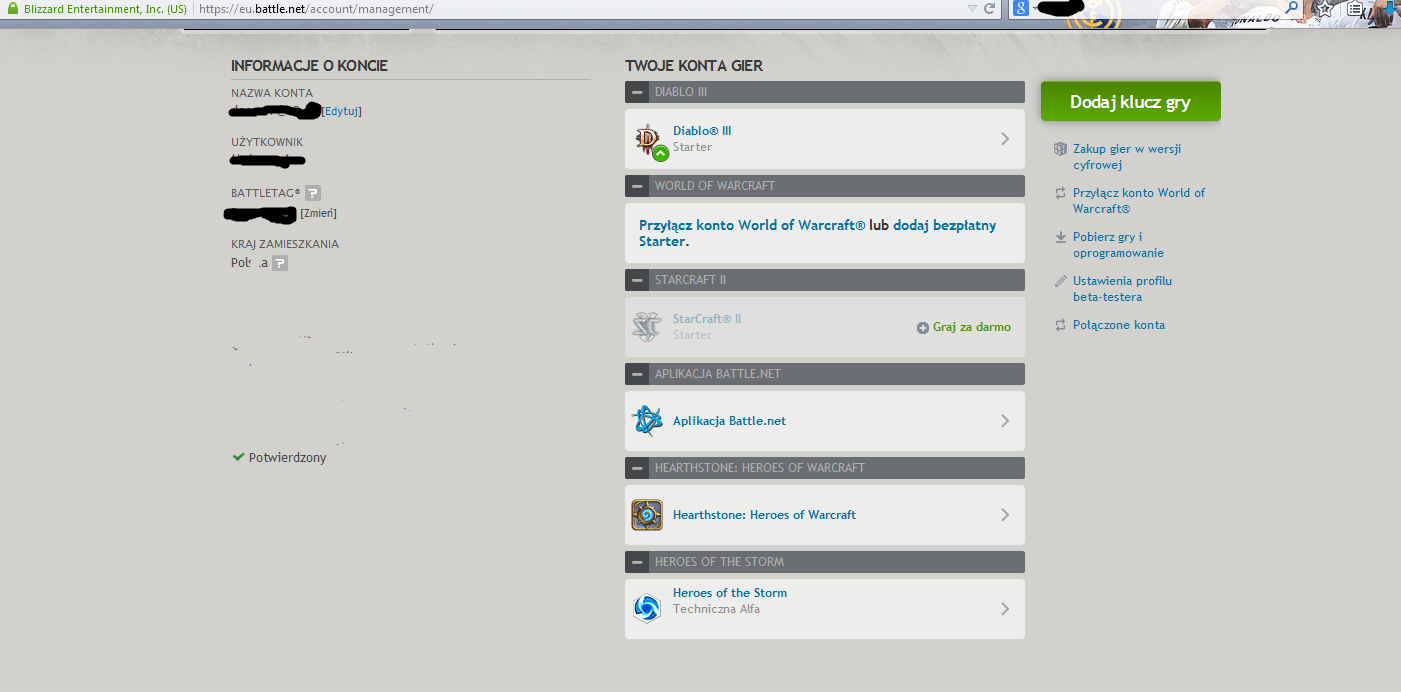This screenshot has height=692, width=1401.
Task: Click the Heroes of the Storm icon
Action: [647, 608]
